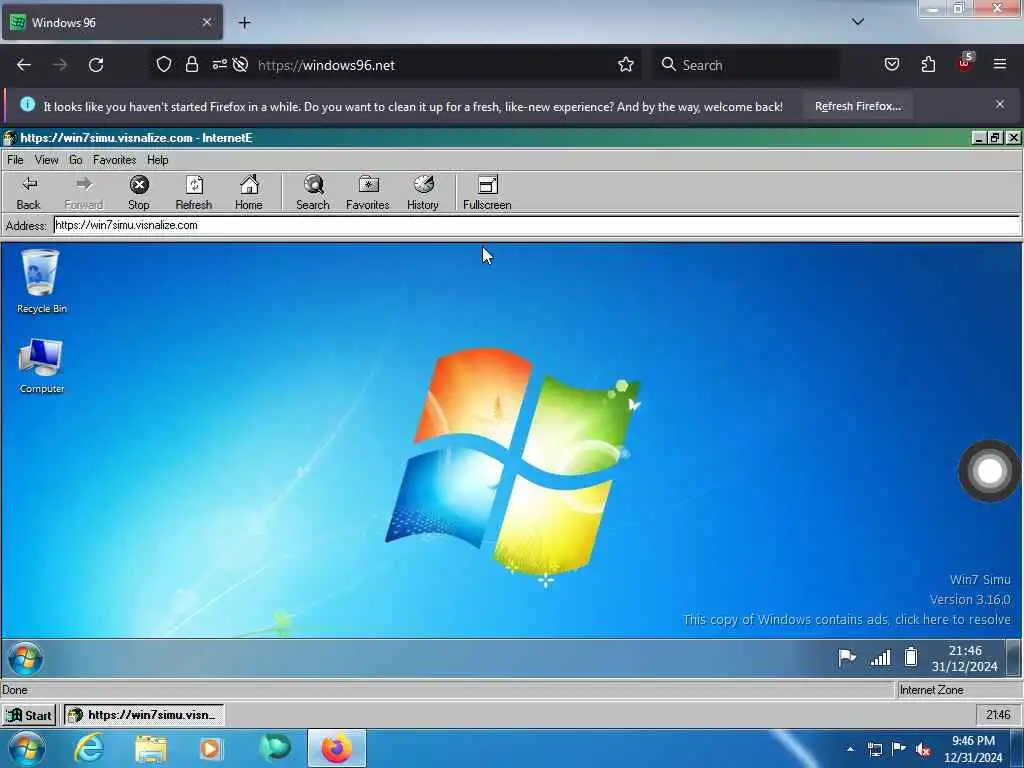Click the Windows 96 taskbar clock 21:46

pos(998,715)
